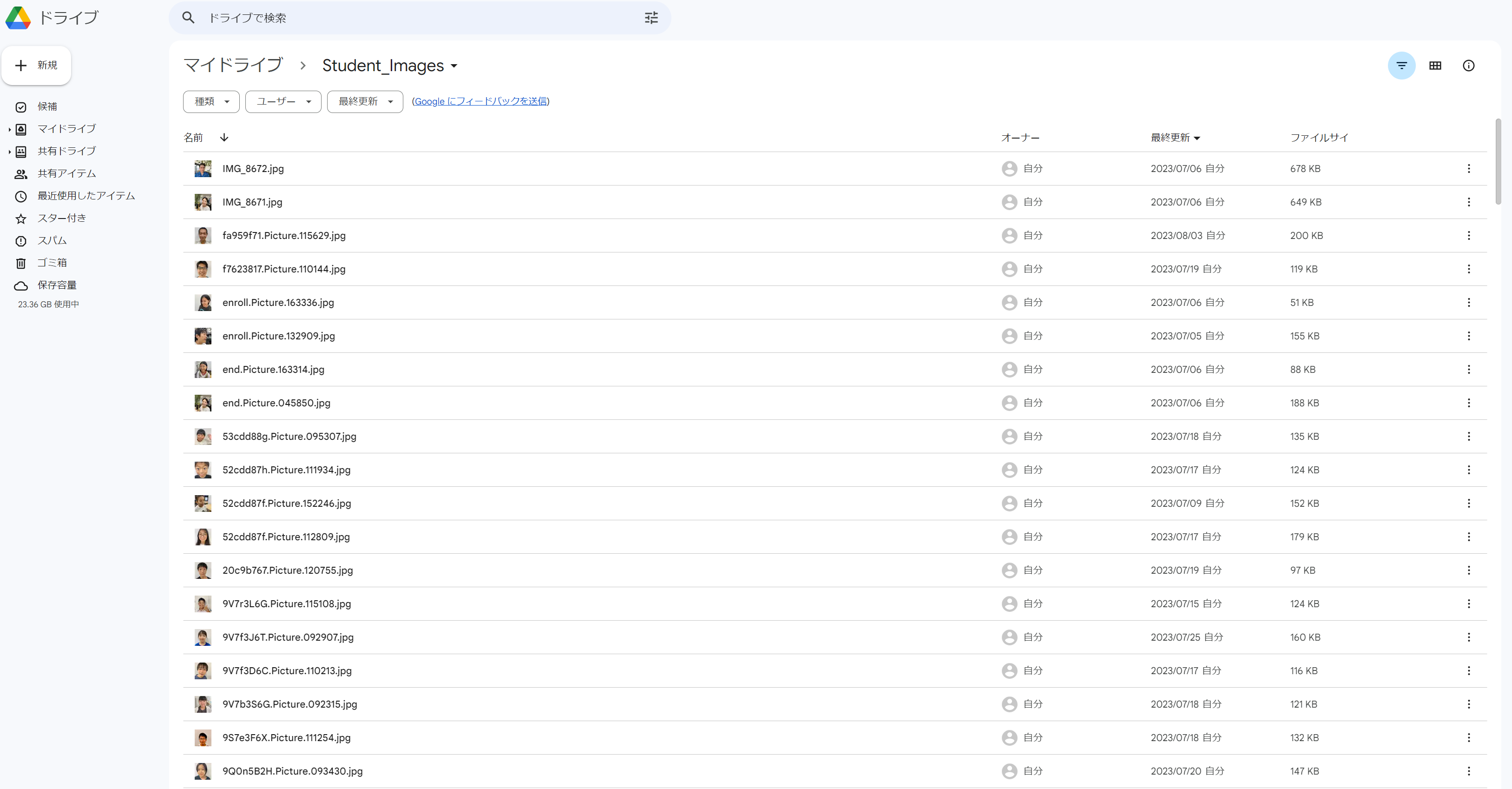Click the 保存容量 storage cloud icon

[21, 285]
